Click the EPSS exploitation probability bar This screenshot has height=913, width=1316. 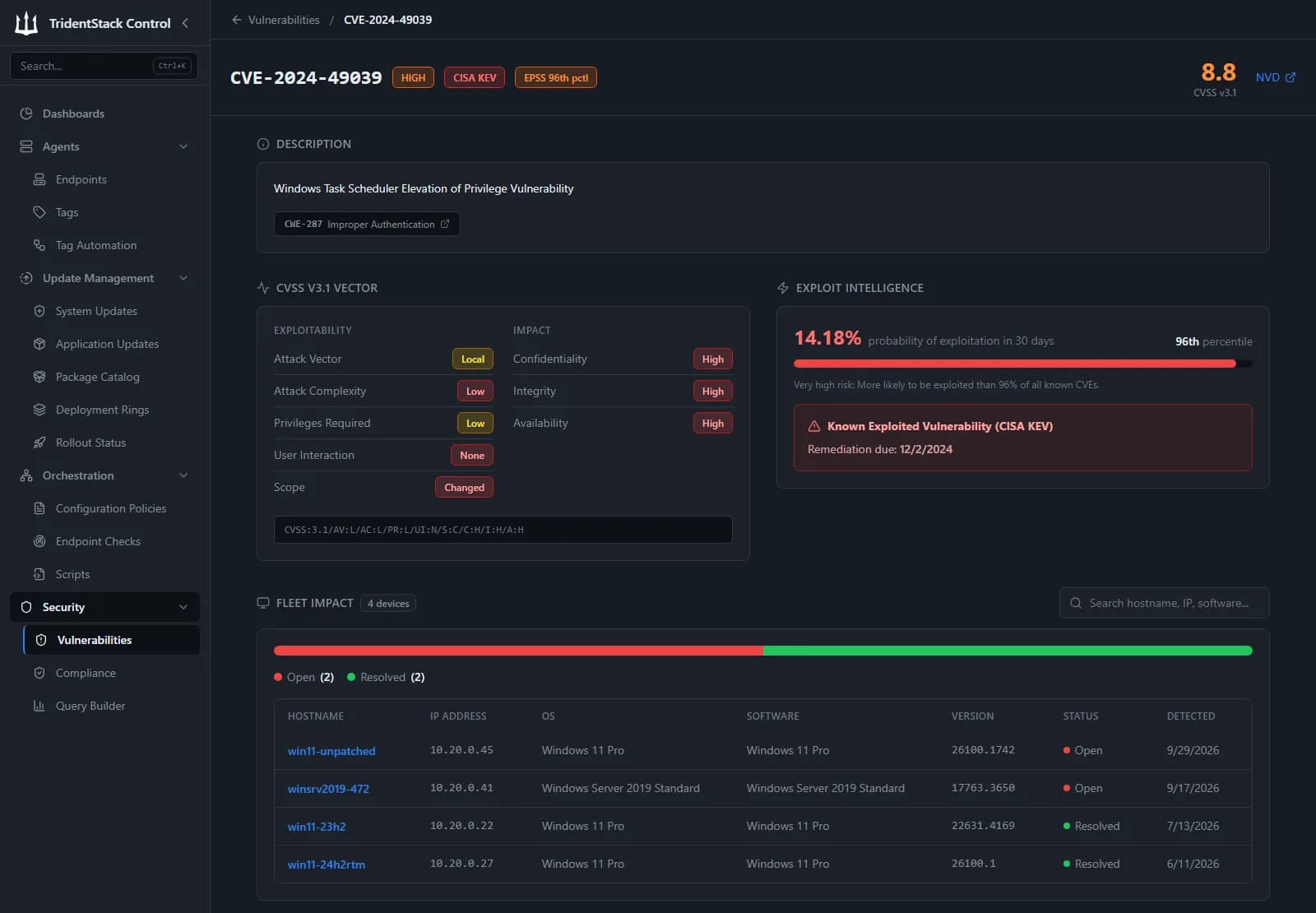click(1022, 364)
